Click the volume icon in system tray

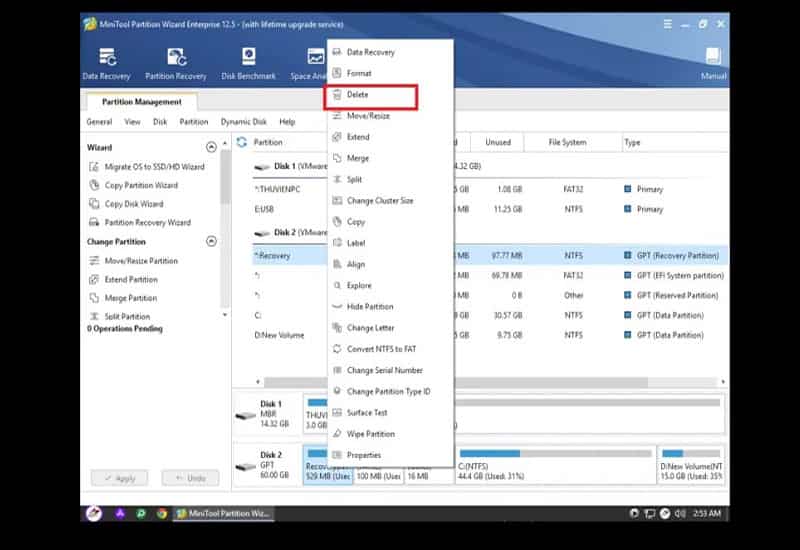click(x=680, y=513)
